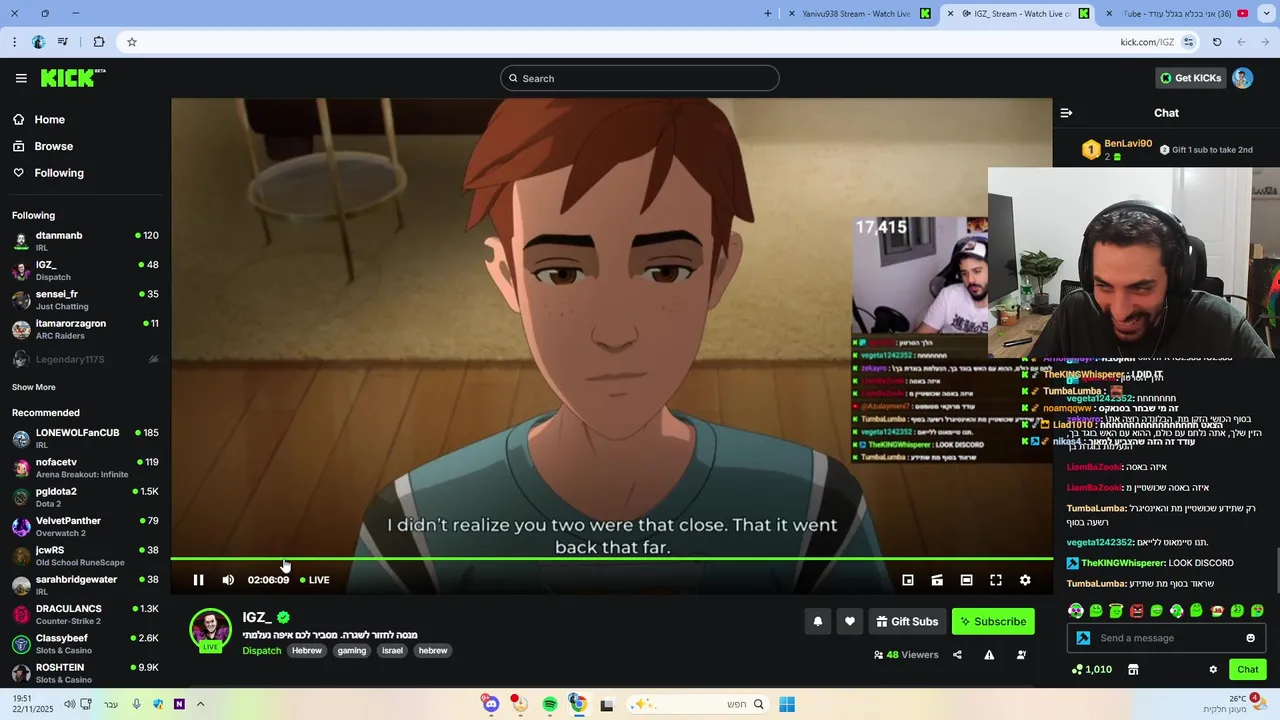Insert the first quick emote
Image resolution: width=1280 pixels, height=720 pixels.
pos(1075,610)
